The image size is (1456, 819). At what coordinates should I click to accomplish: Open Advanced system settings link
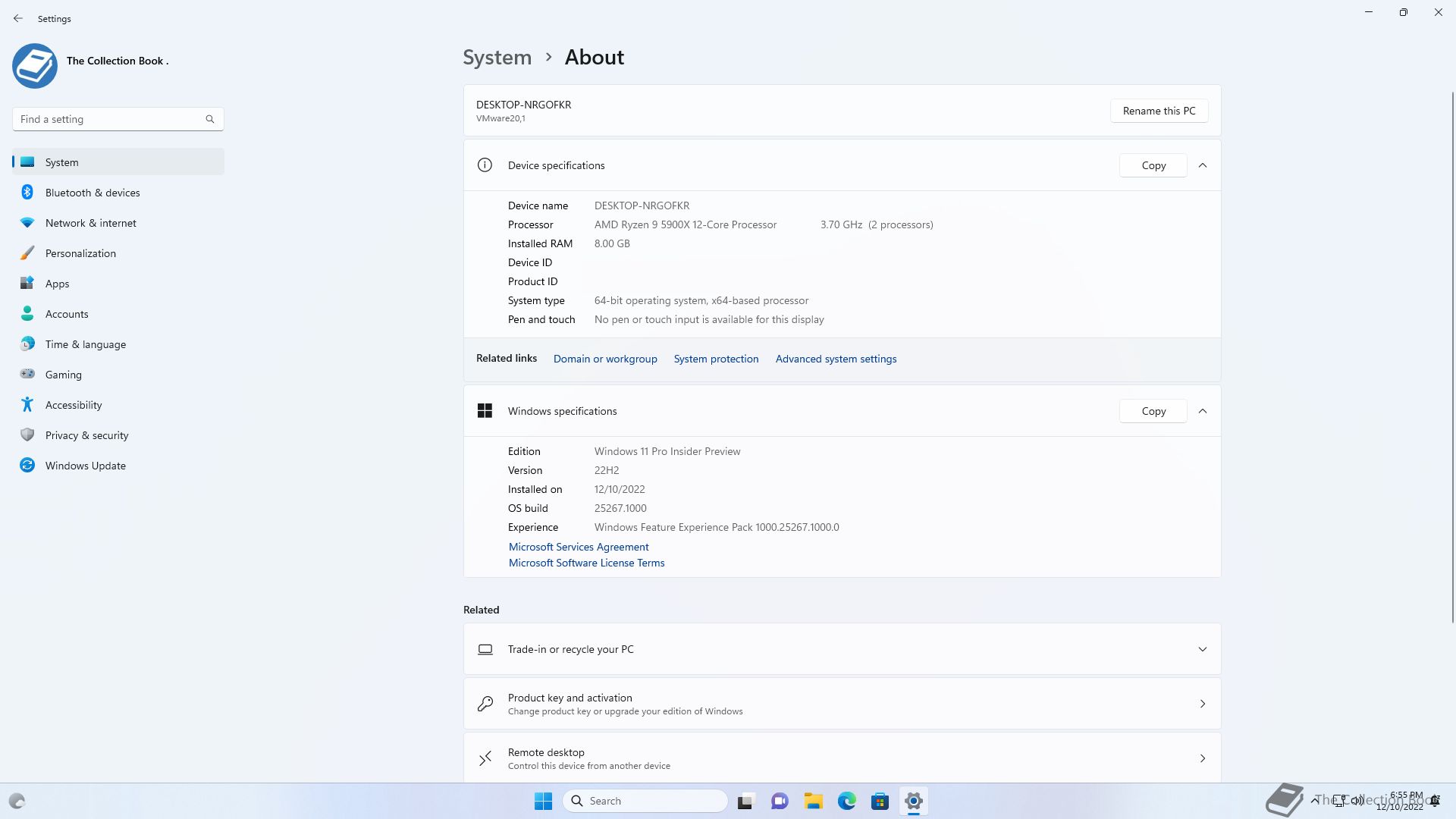click(x=836, y=359)
